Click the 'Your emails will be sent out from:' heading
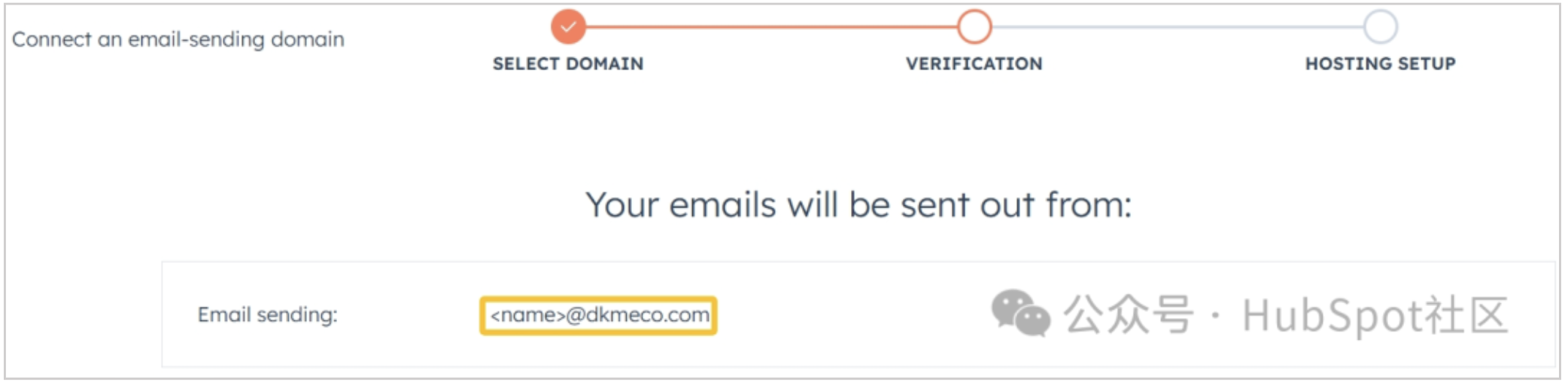The width and height of the screenshot is (1568, 385). click(858, 205)
